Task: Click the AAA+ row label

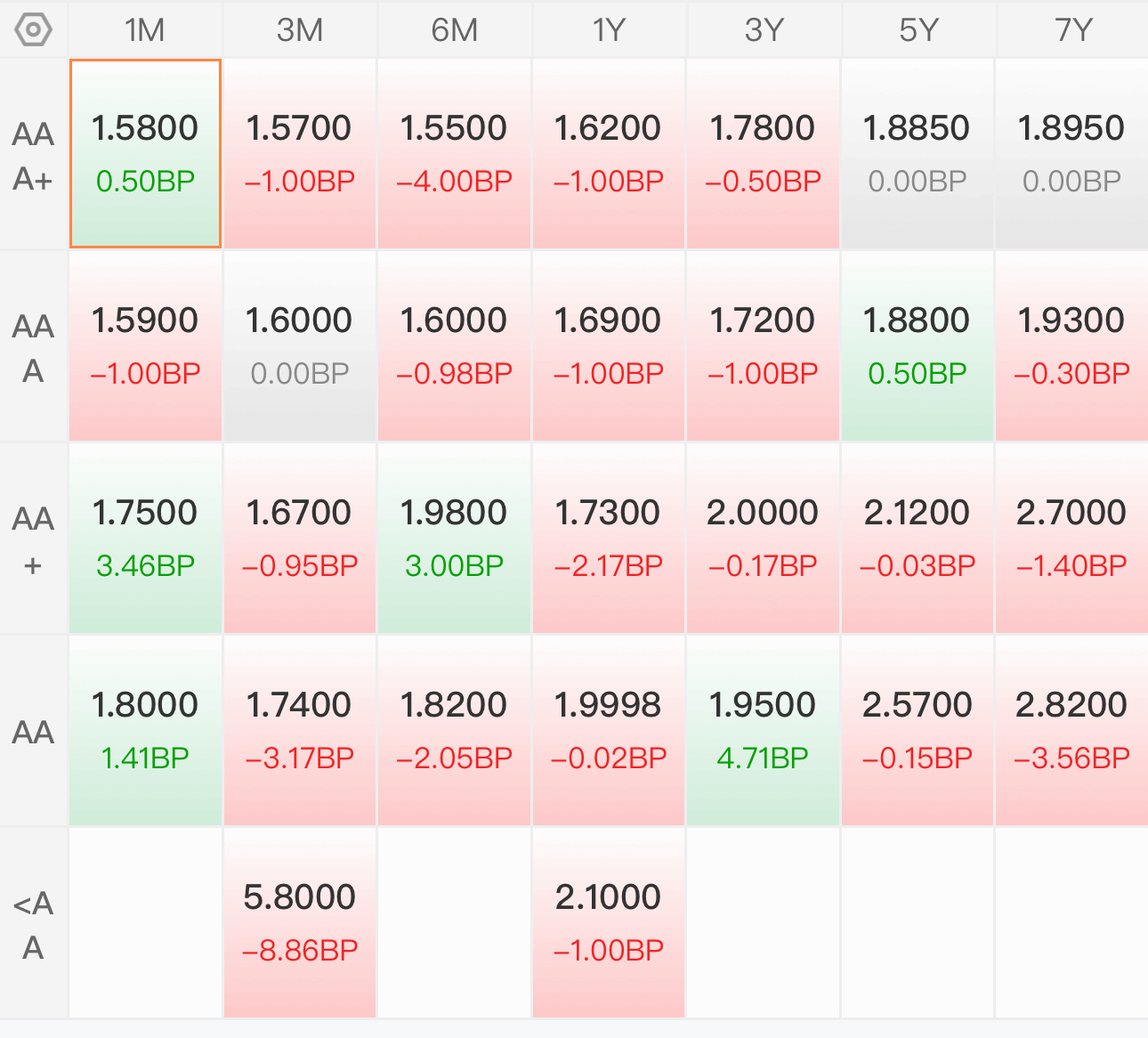Action: pyautogui.click(x=34, y=156)
